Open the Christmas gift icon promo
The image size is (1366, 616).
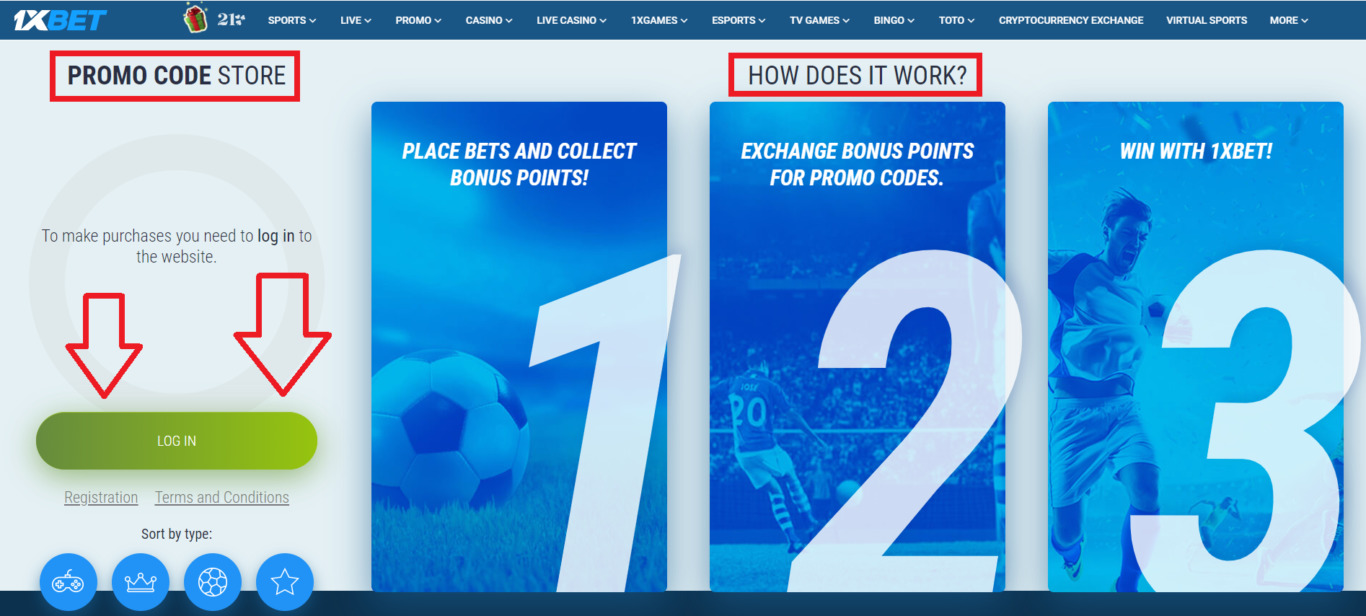click(195, 18)
